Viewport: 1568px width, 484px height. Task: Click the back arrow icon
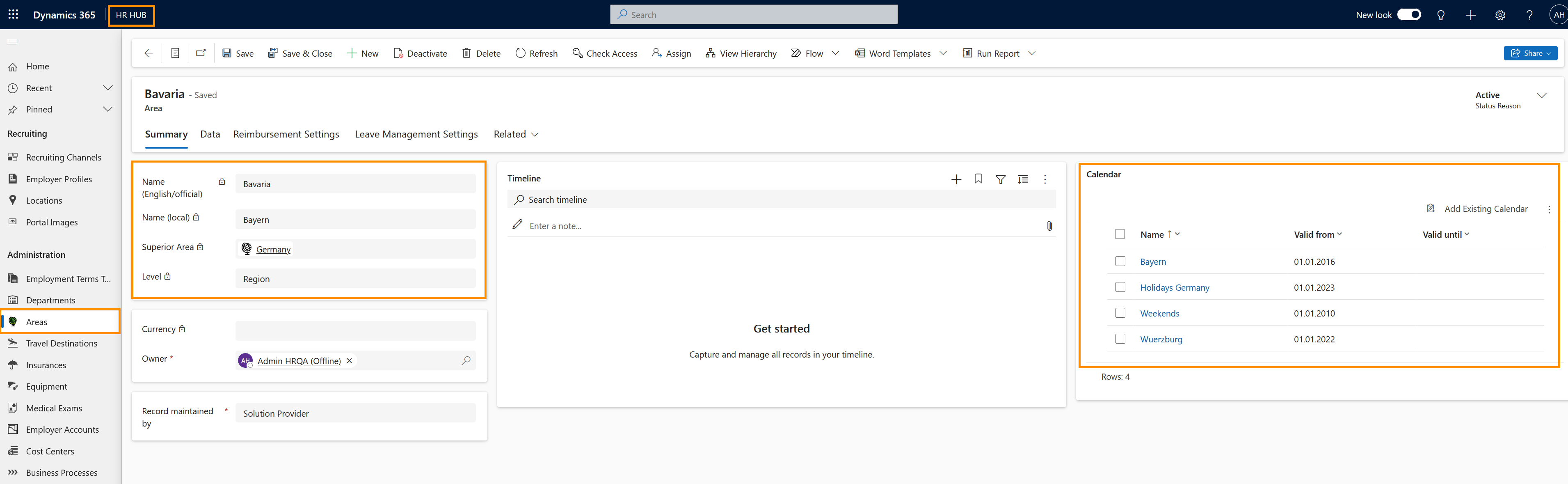149,54
